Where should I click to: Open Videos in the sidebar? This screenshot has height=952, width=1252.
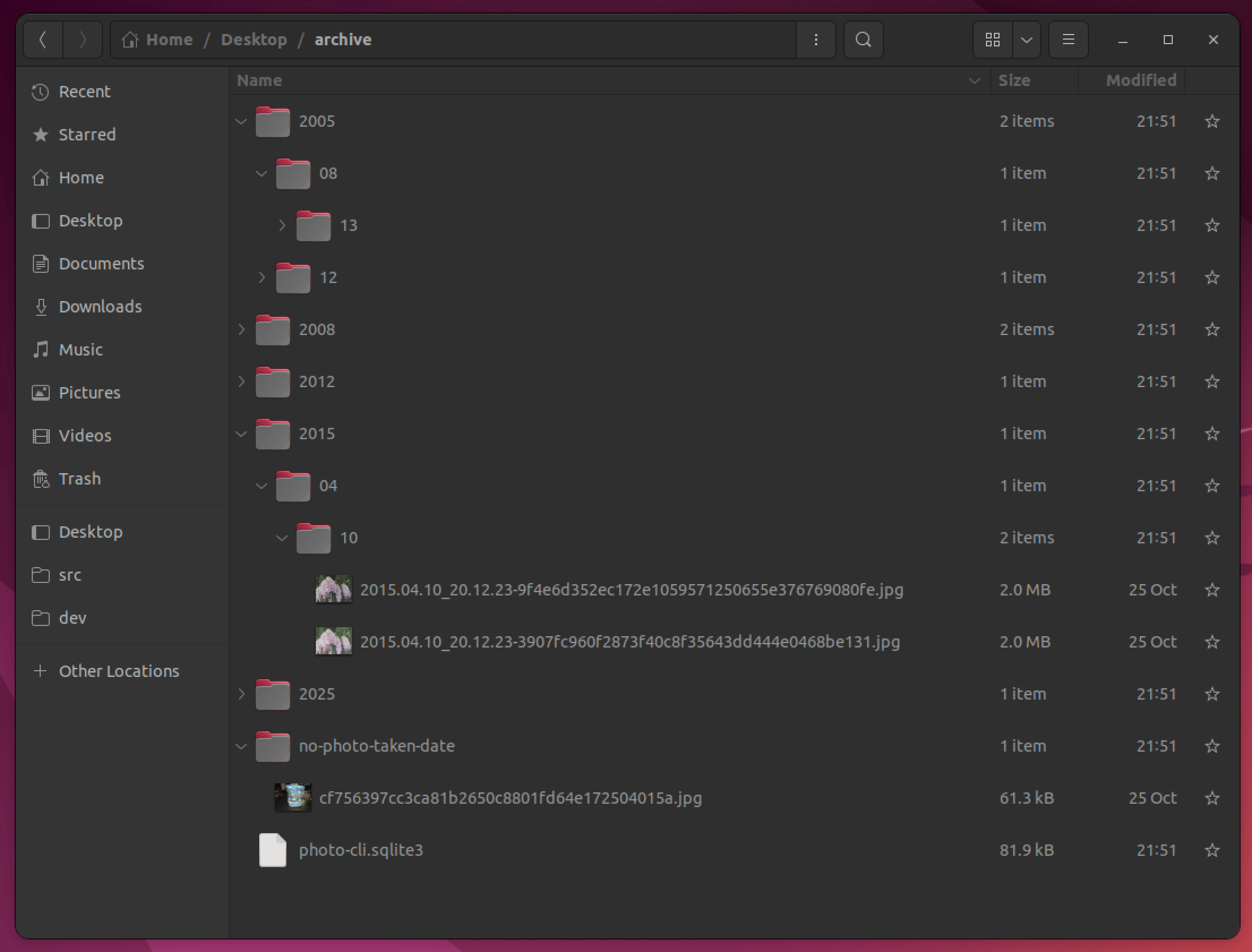122,436
